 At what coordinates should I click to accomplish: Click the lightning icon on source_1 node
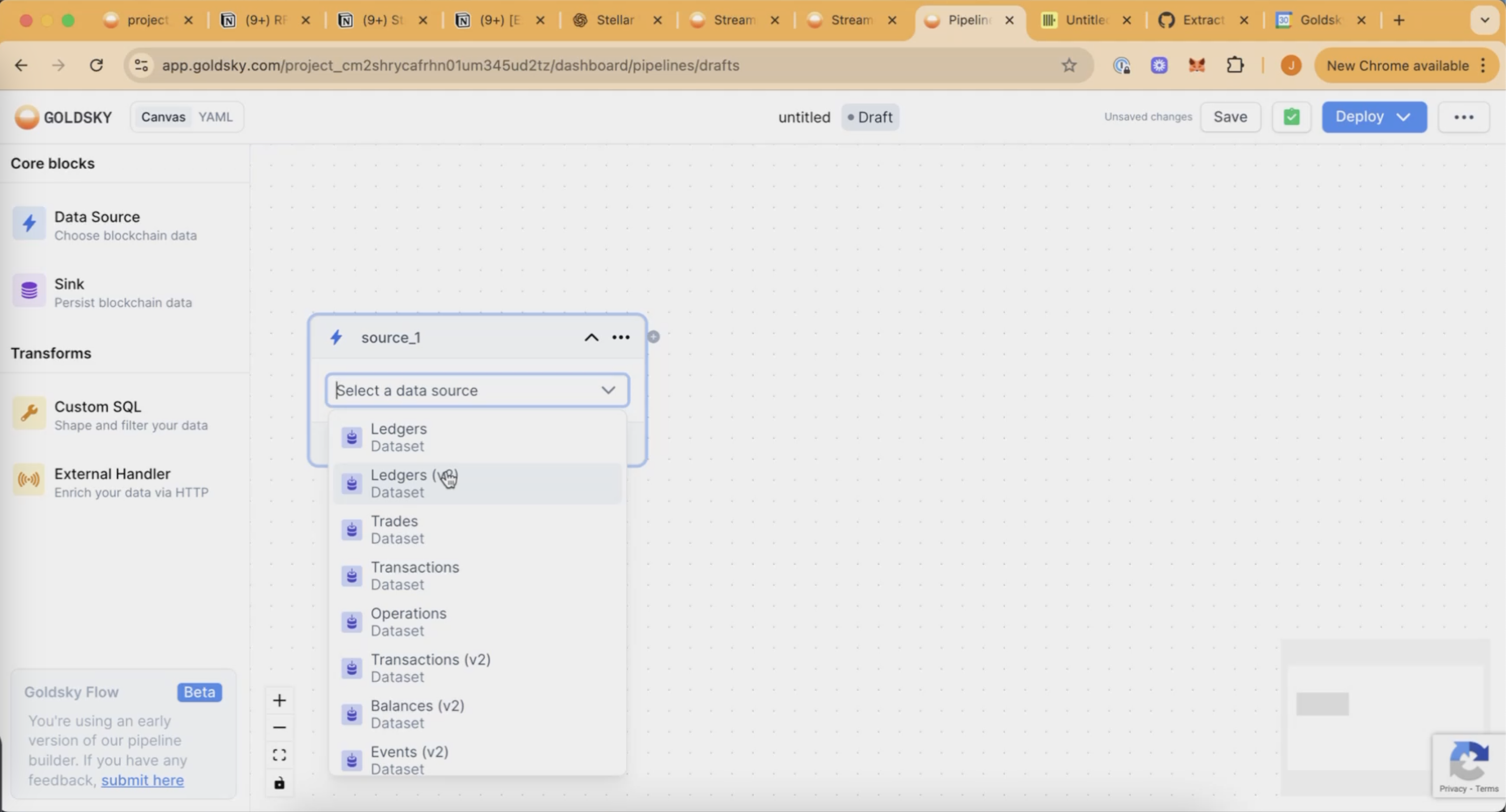(337, 337)
